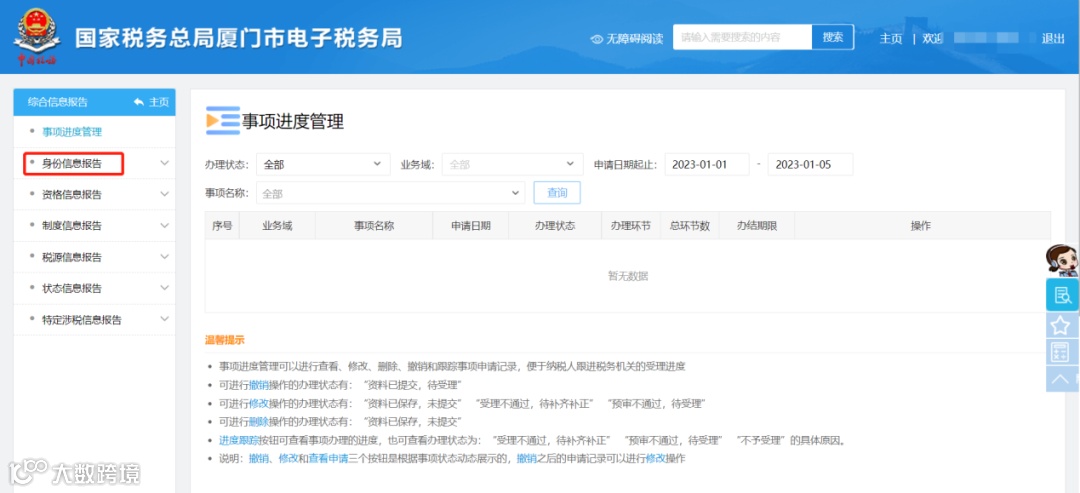Click the 序号 column header
This screenshot has height=493, width=1080.
pos(222,226)
